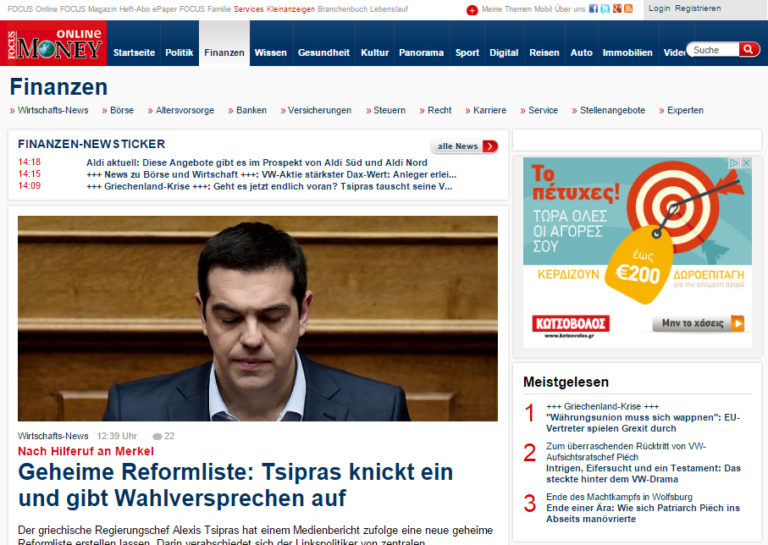Click the red plus icon beside Meine Themen
Screen dimensions: 768x545
(x=472, y=10)
